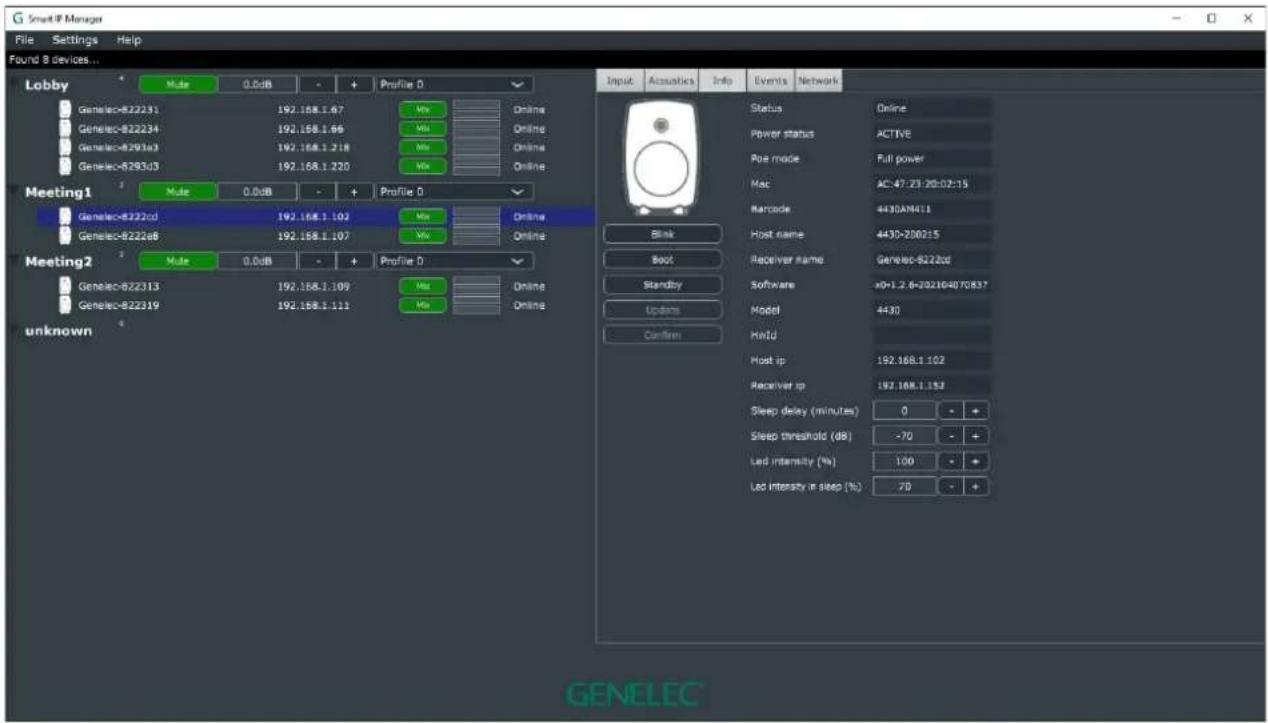Increase Sleep threshold dB with plus
Viewport: 1268px width, 723px height.
point(977,436)
